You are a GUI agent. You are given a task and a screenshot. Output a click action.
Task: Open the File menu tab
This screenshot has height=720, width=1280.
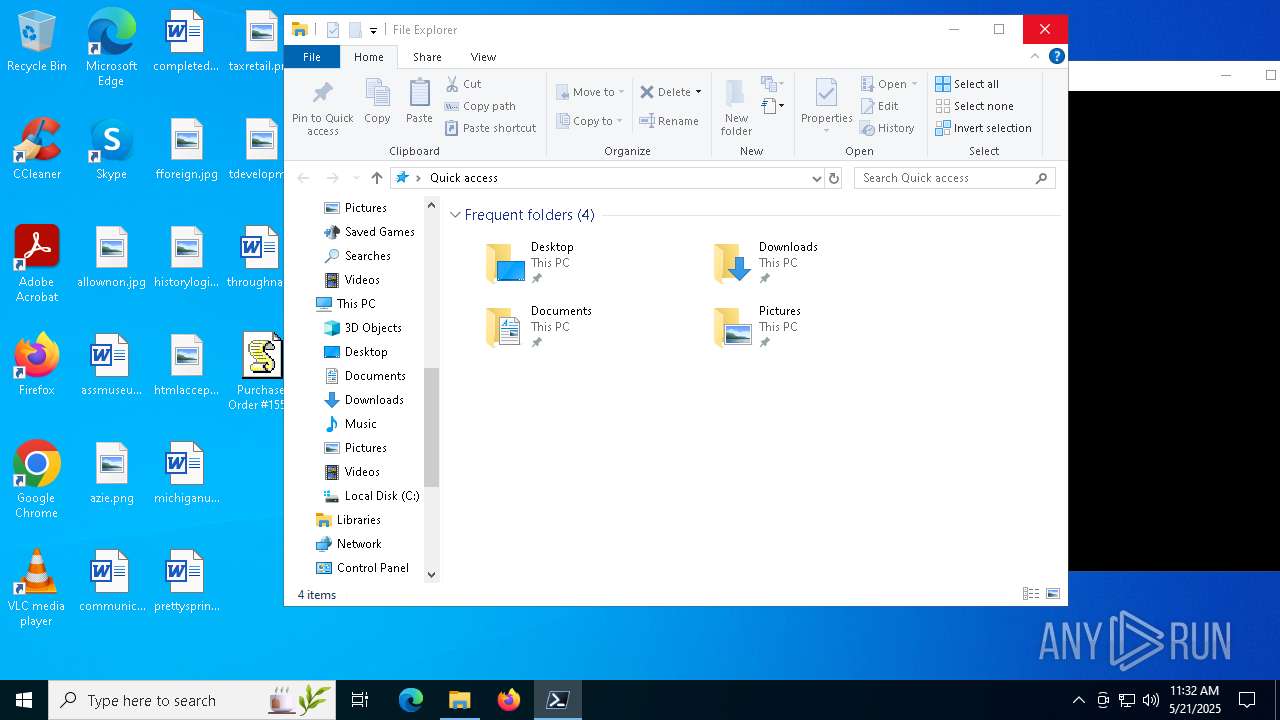tap(312, 57)
